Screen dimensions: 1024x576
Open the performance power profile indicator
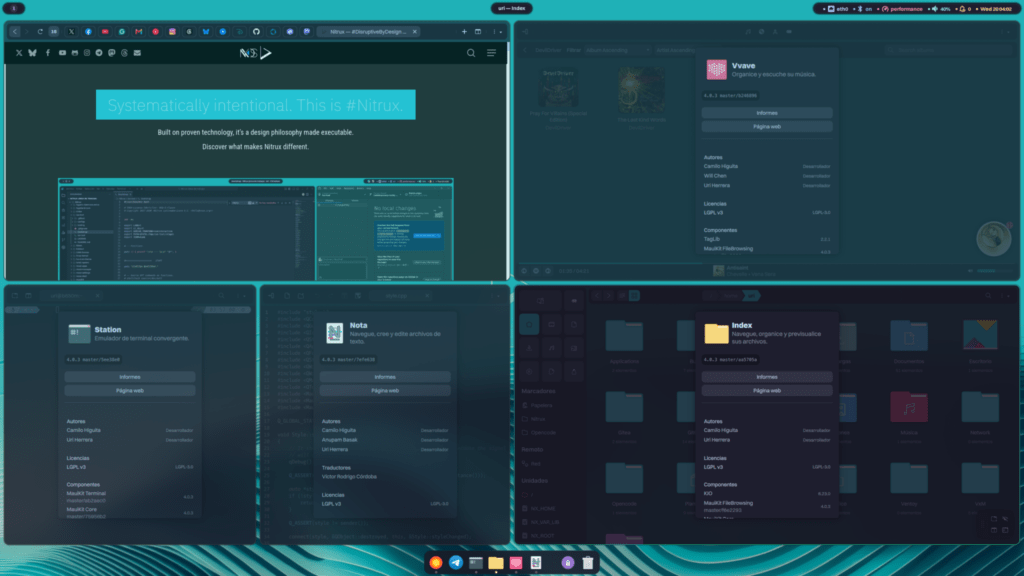point(902,9)
